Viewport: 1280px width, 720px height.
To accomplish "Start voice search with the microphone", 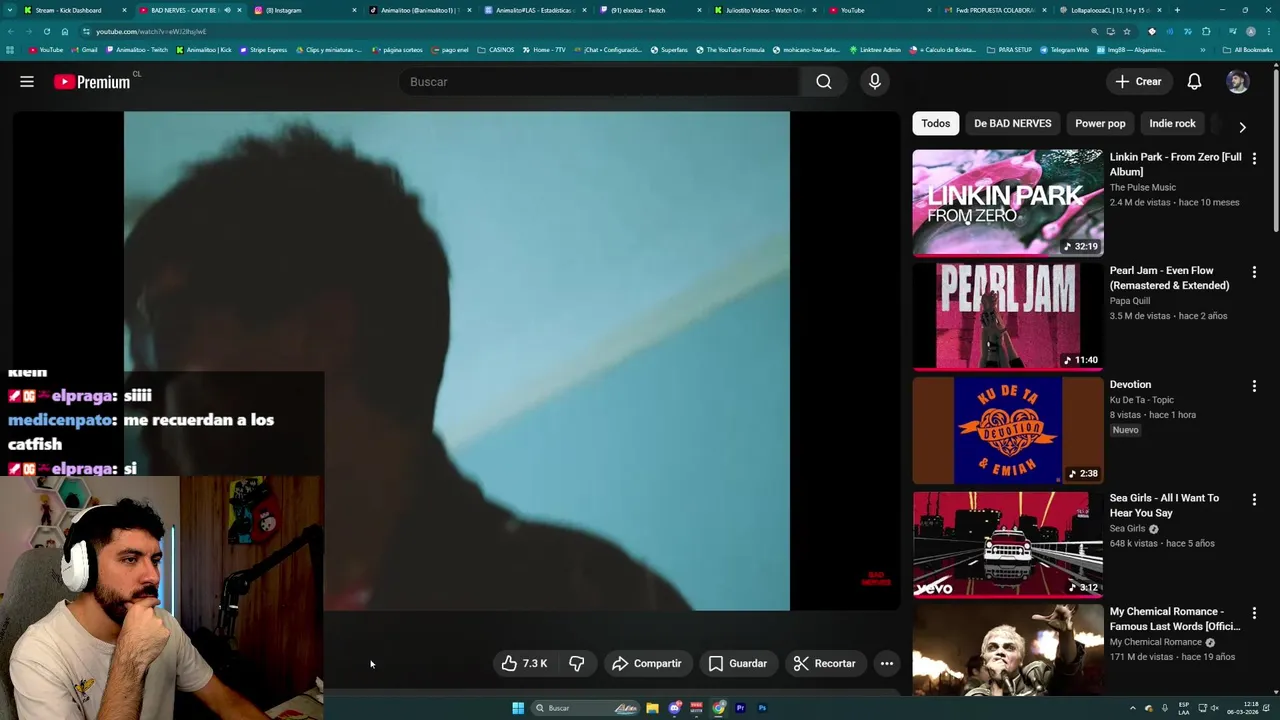I will tap(875, 82).
